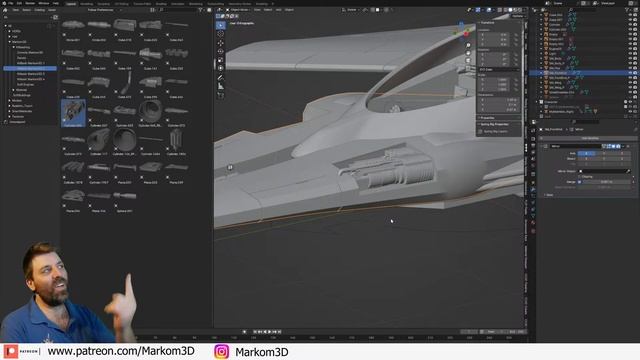Image resolution: width=640 pixels, height=360 pixels.
Task: Select the Rotate tool in viewport toolbar
Action: [x=221, y=51]
